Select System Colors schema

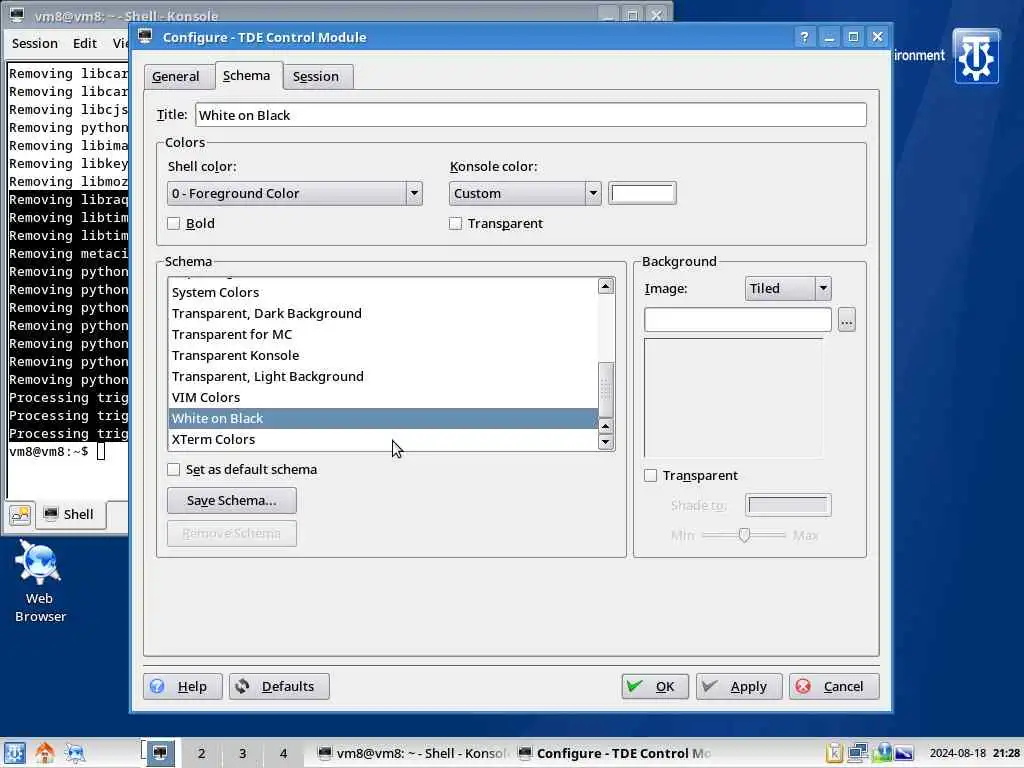point(383,293)
